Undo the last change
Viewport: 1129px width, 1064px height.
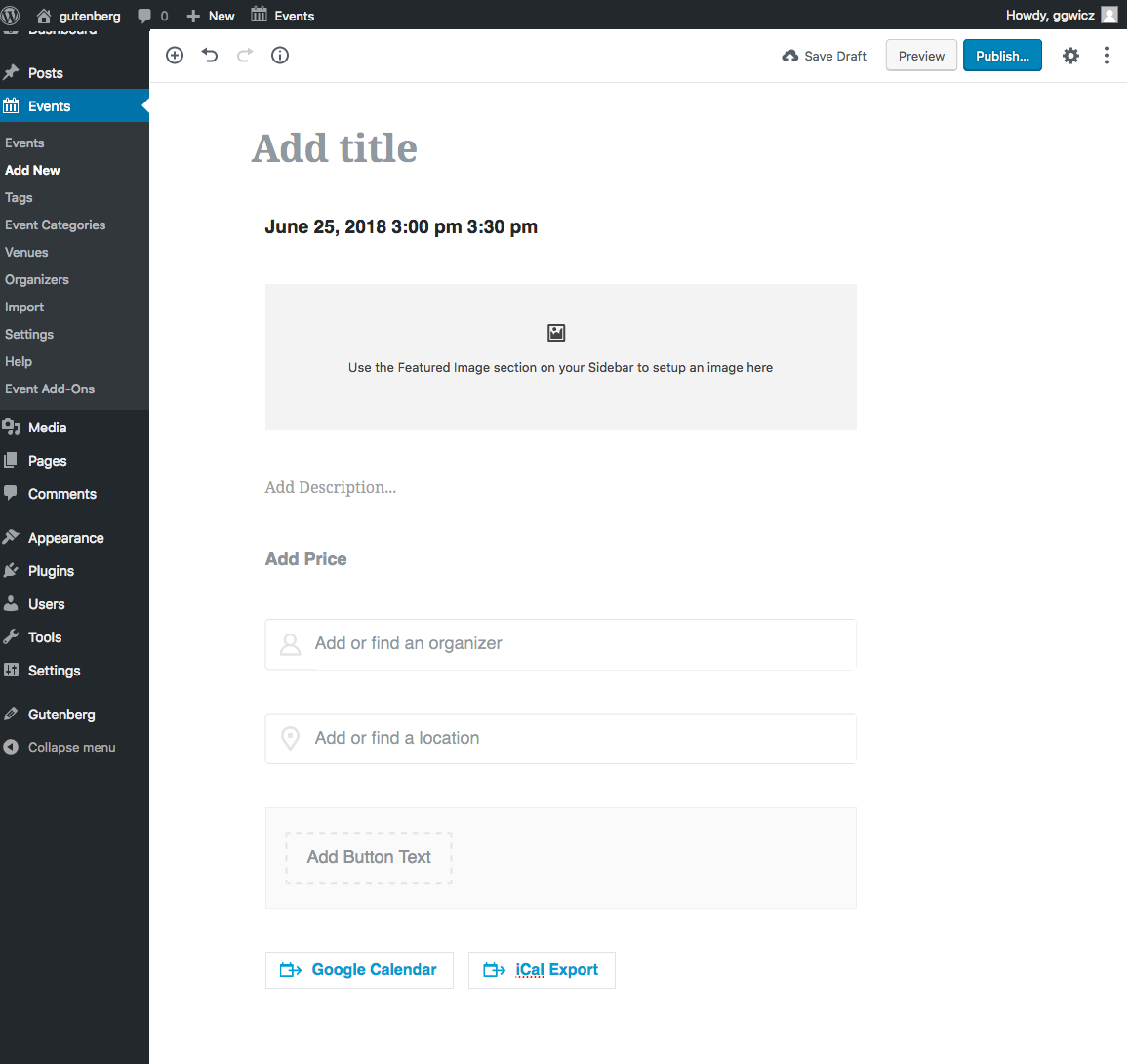tap(210, 56)
